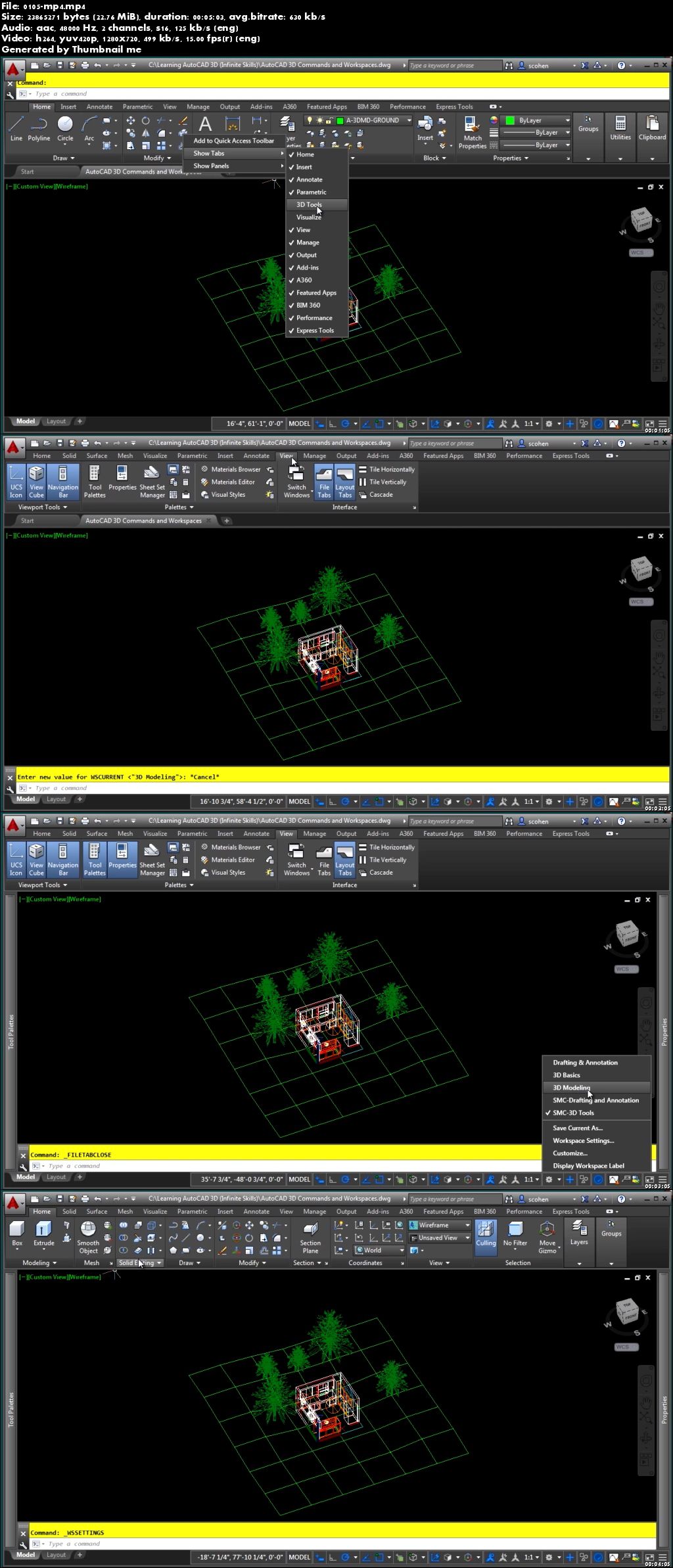
Task: Enable 3D Tools tab in Show Tabs list
Action: (309, 204)
